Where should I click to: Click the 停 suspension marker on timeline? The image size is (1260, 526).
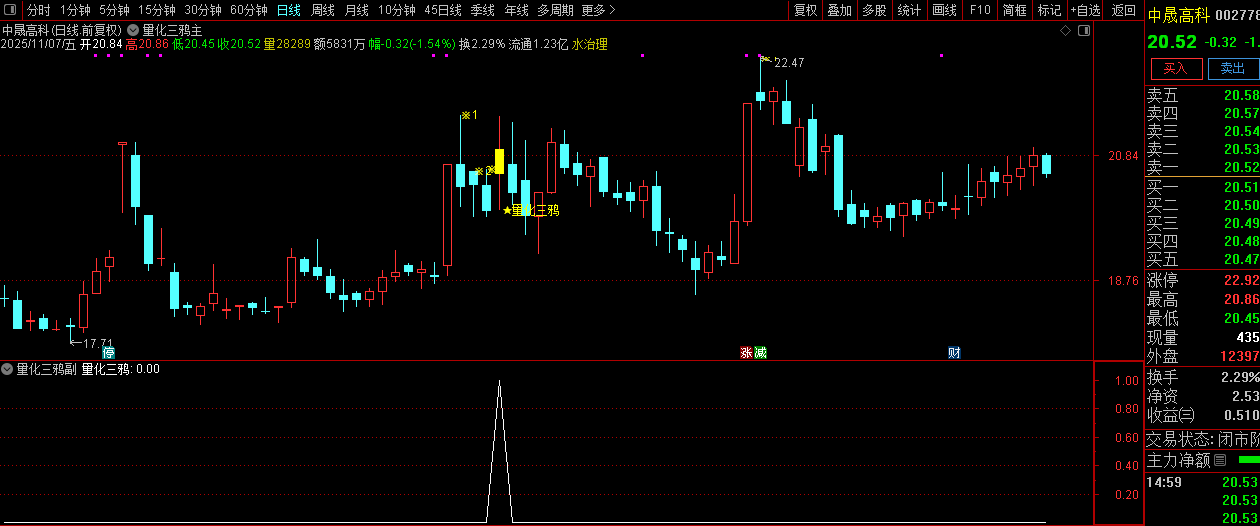108,352
